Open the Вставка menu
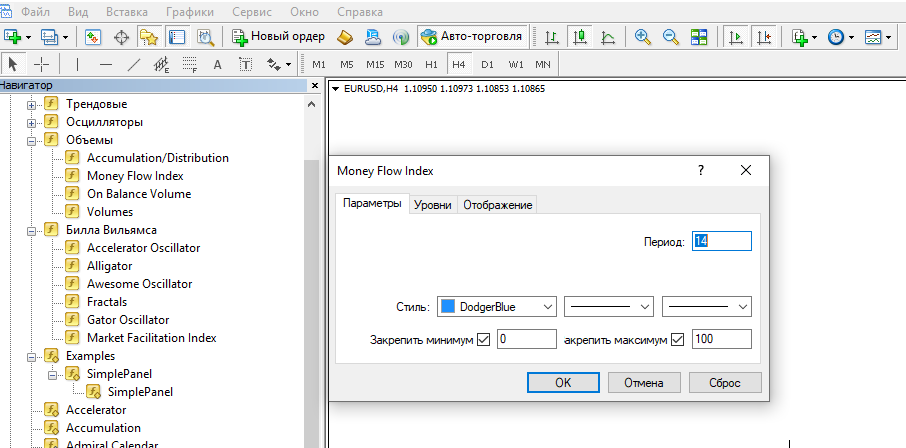 127,12
